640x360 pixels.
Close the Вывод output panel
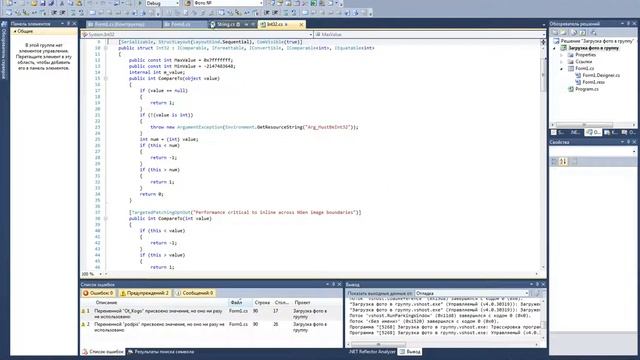coord(543,284)
